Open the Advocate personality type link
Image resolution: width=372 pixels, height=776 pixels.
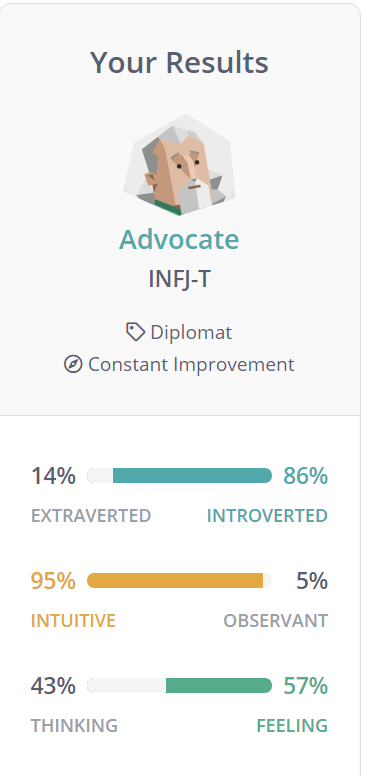point(179,240)
